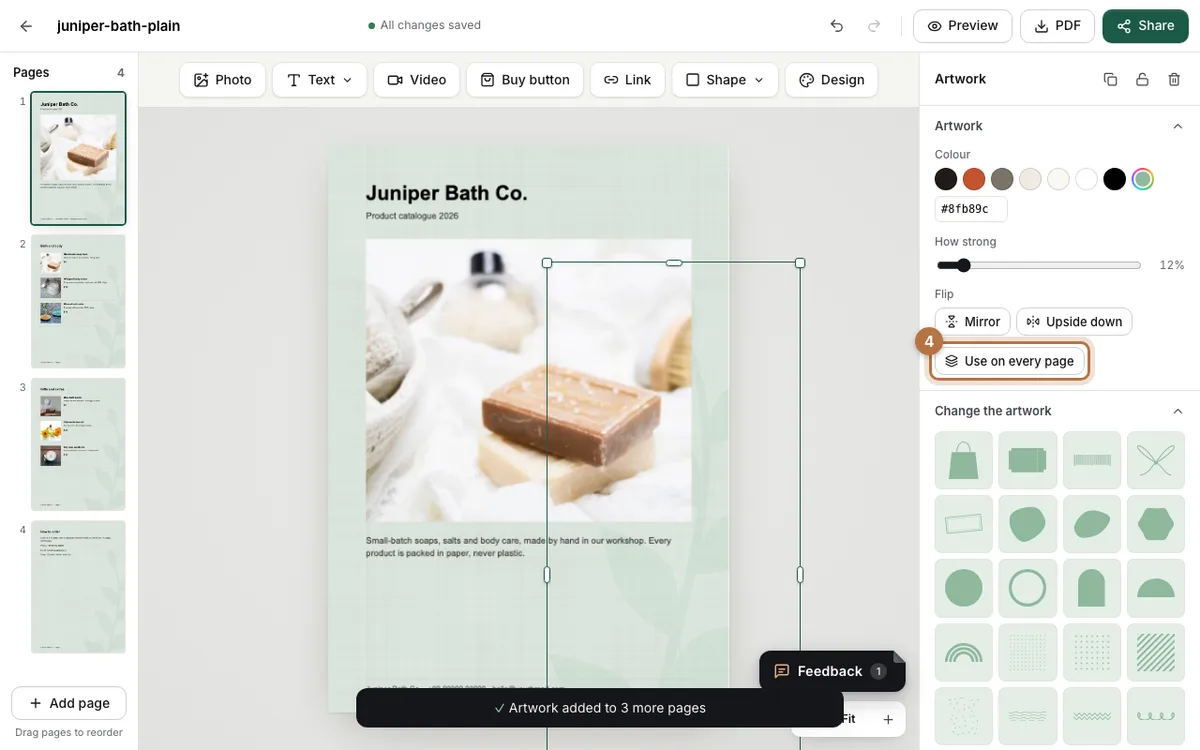Click the Preview button
This screenshot has height=750, width=1200.
click(x=963, y=26)
